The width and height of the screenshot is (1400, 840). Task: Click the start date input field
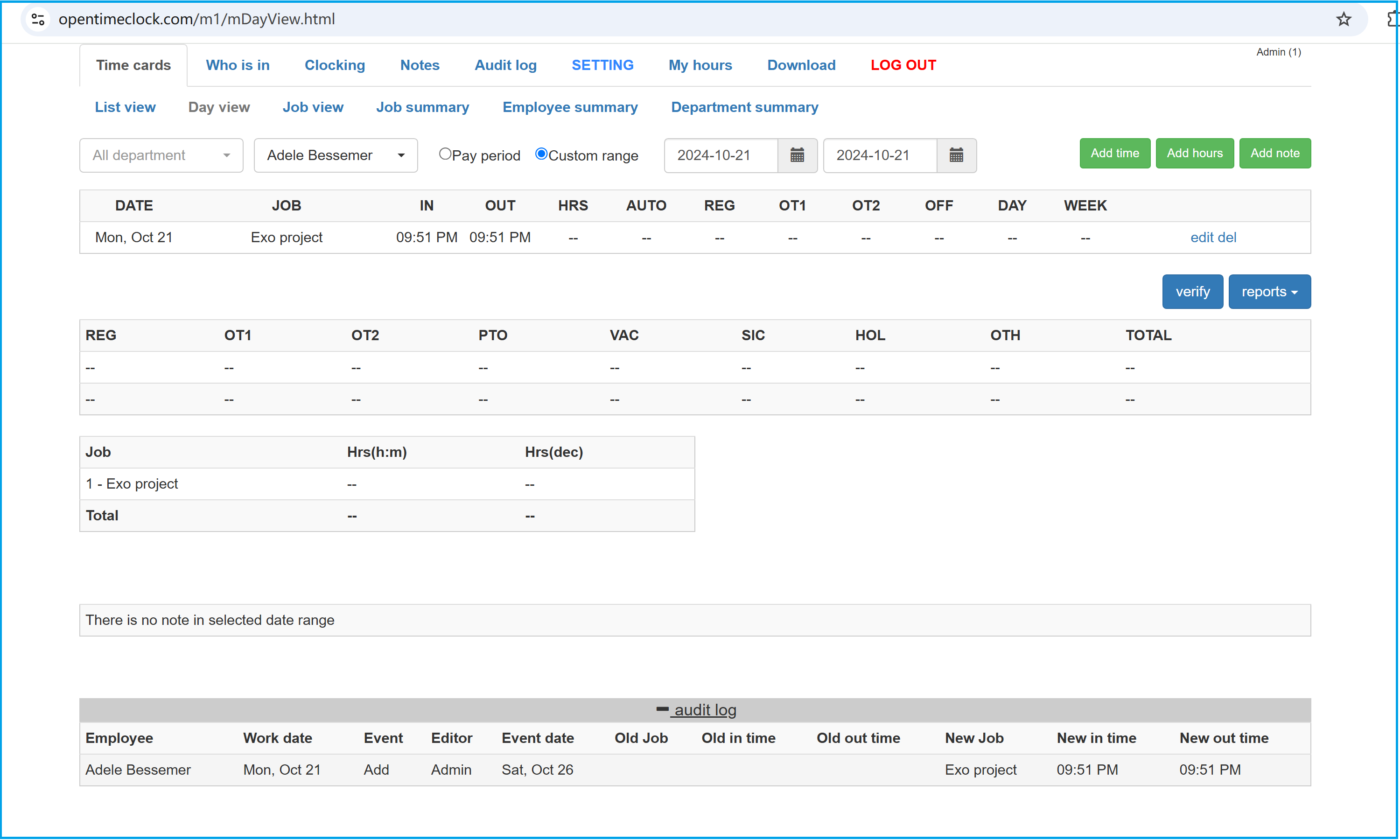click(721, 155)
